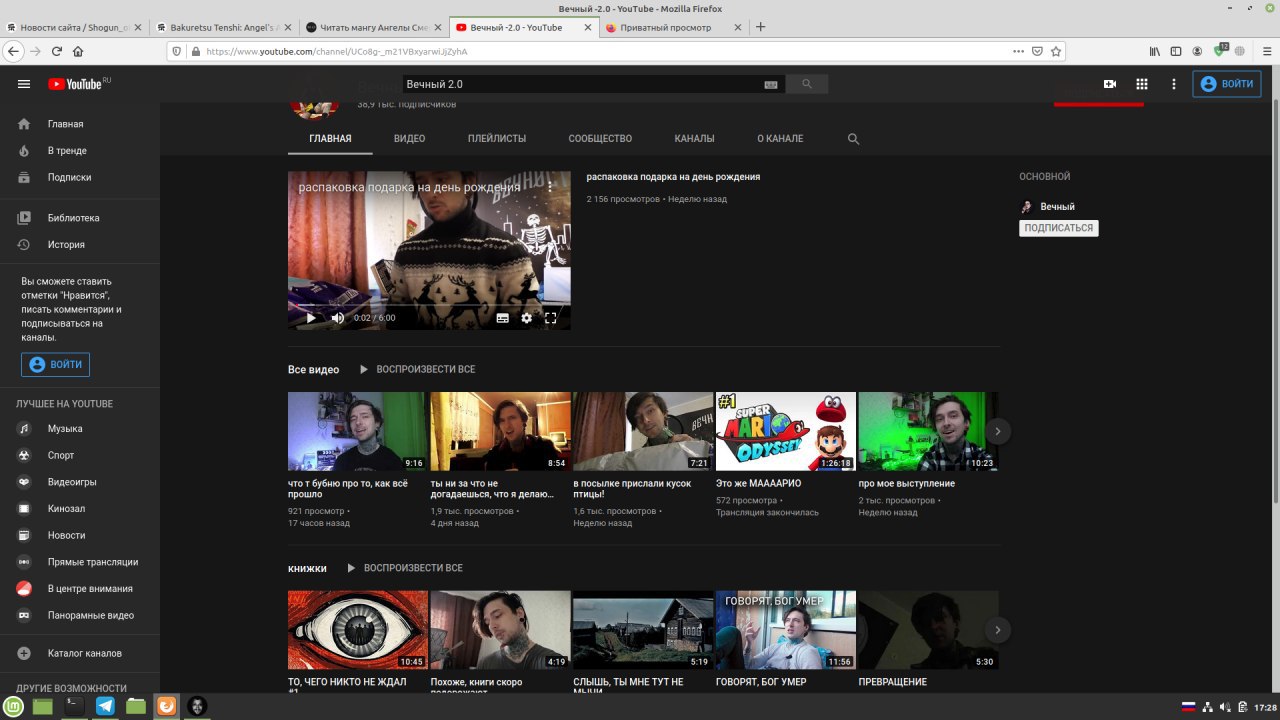Toggle subtitles on the featured video
The height and width of the screenshot is (720, 1280).
tap(503, 318)
